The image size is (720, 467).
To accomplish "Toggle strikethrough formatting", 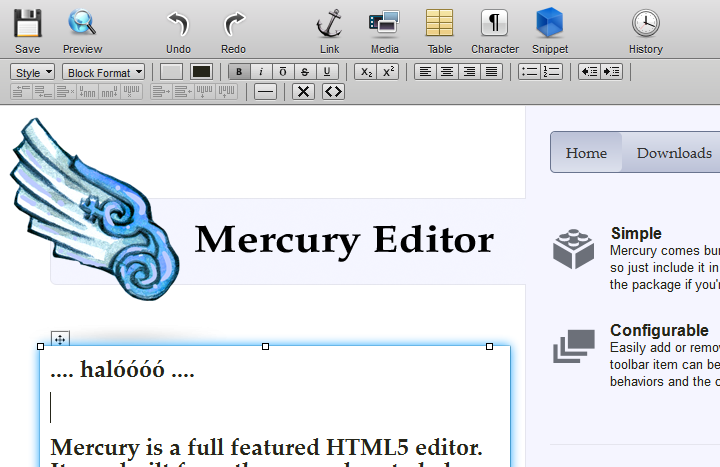I will [x=305, y=72].
